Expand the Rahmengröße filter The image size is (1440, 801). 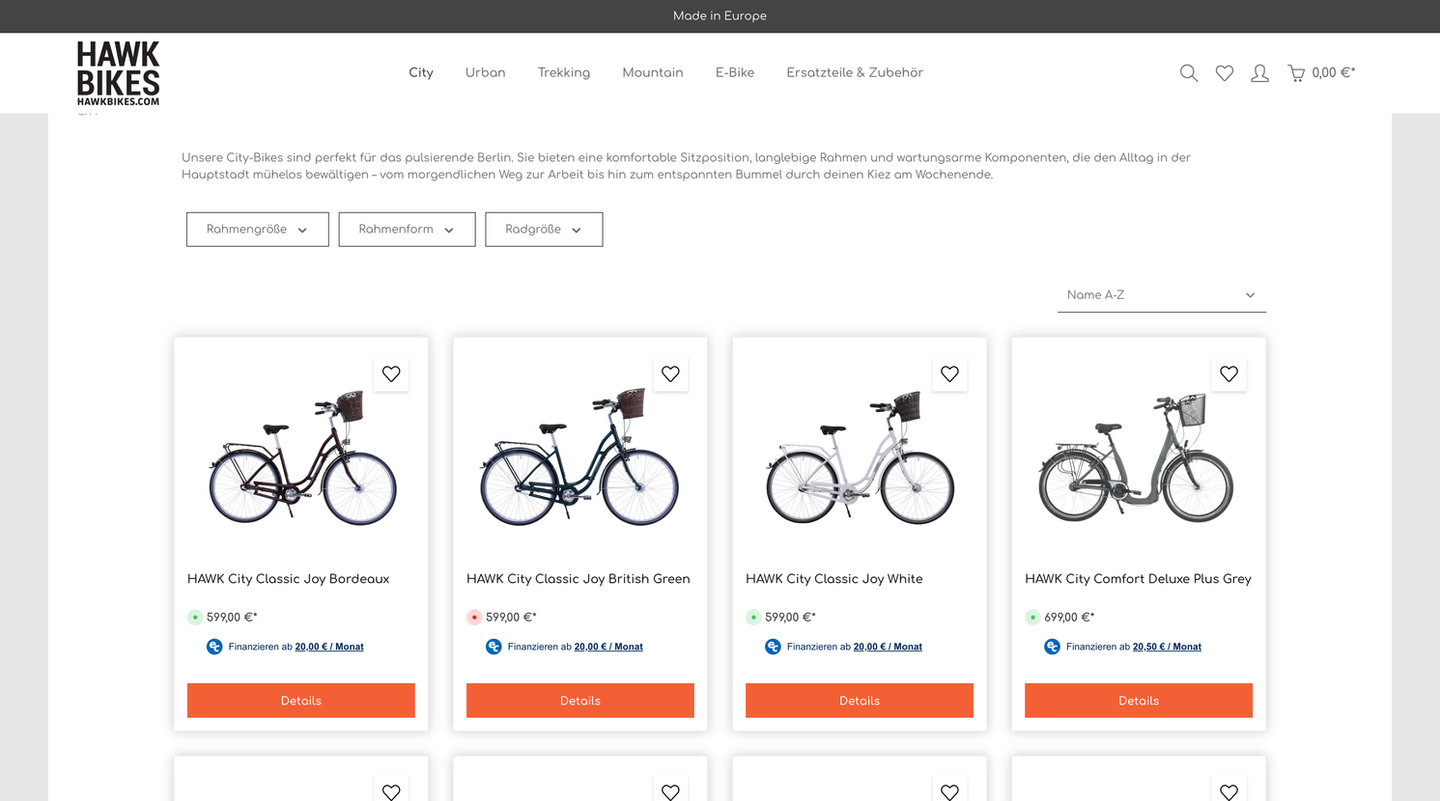pyautogui.click(x=257, y=229)
